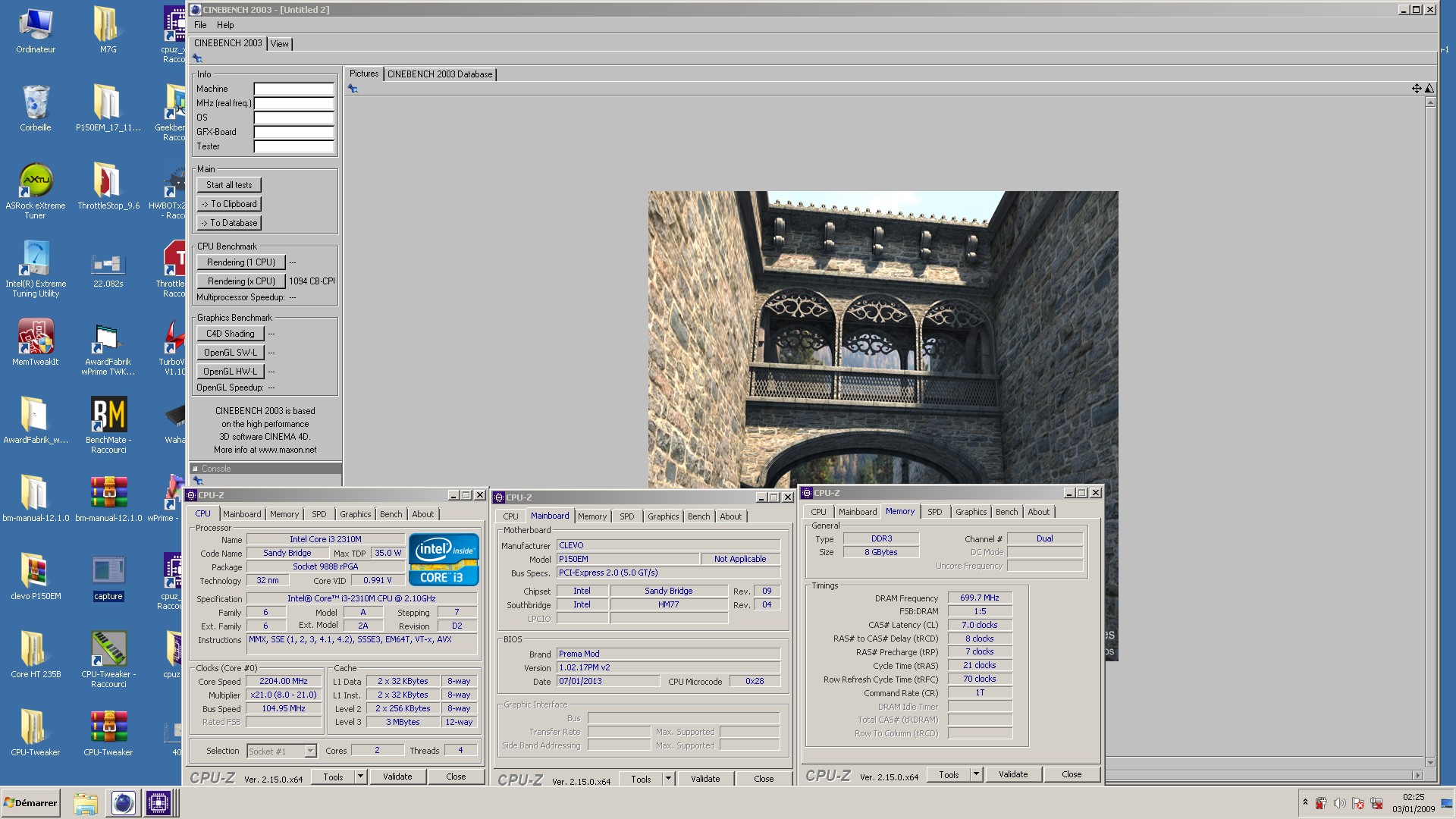Select the capture desktop icon
The width and height of the screenshot is (1456, 819).
pos(108,578)
